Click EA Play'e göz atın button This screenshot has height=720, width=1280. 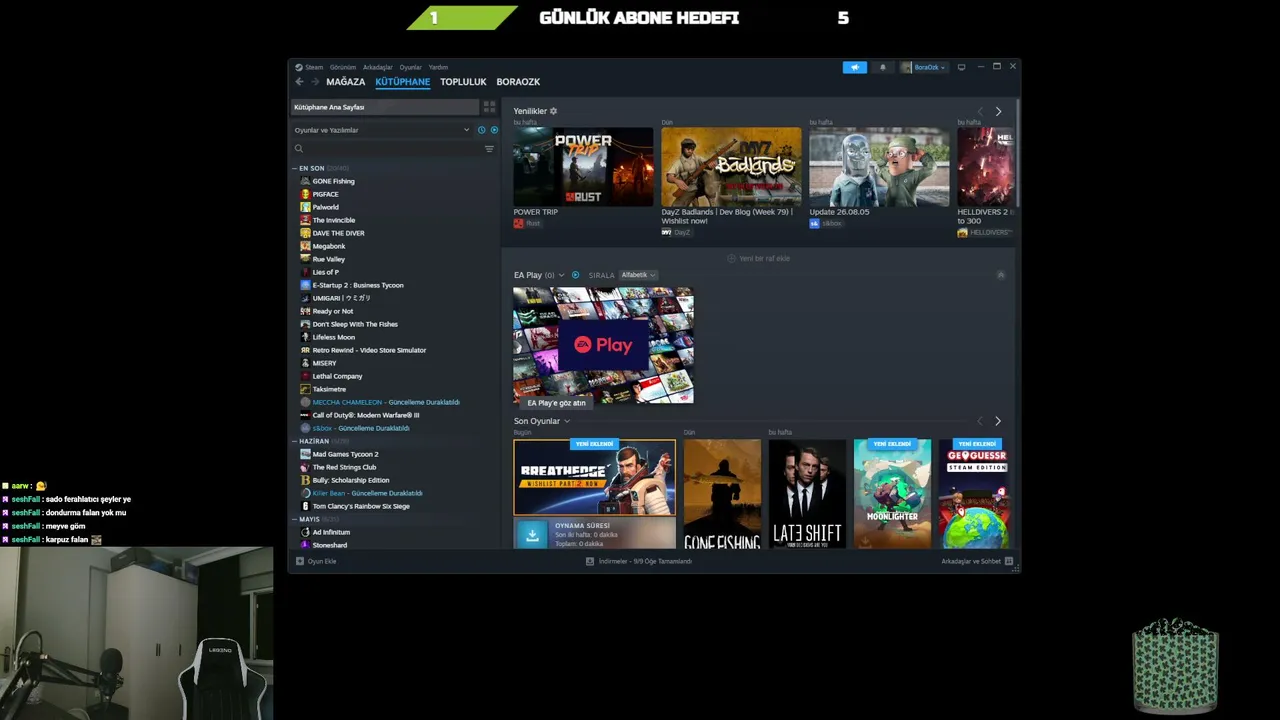556,403
